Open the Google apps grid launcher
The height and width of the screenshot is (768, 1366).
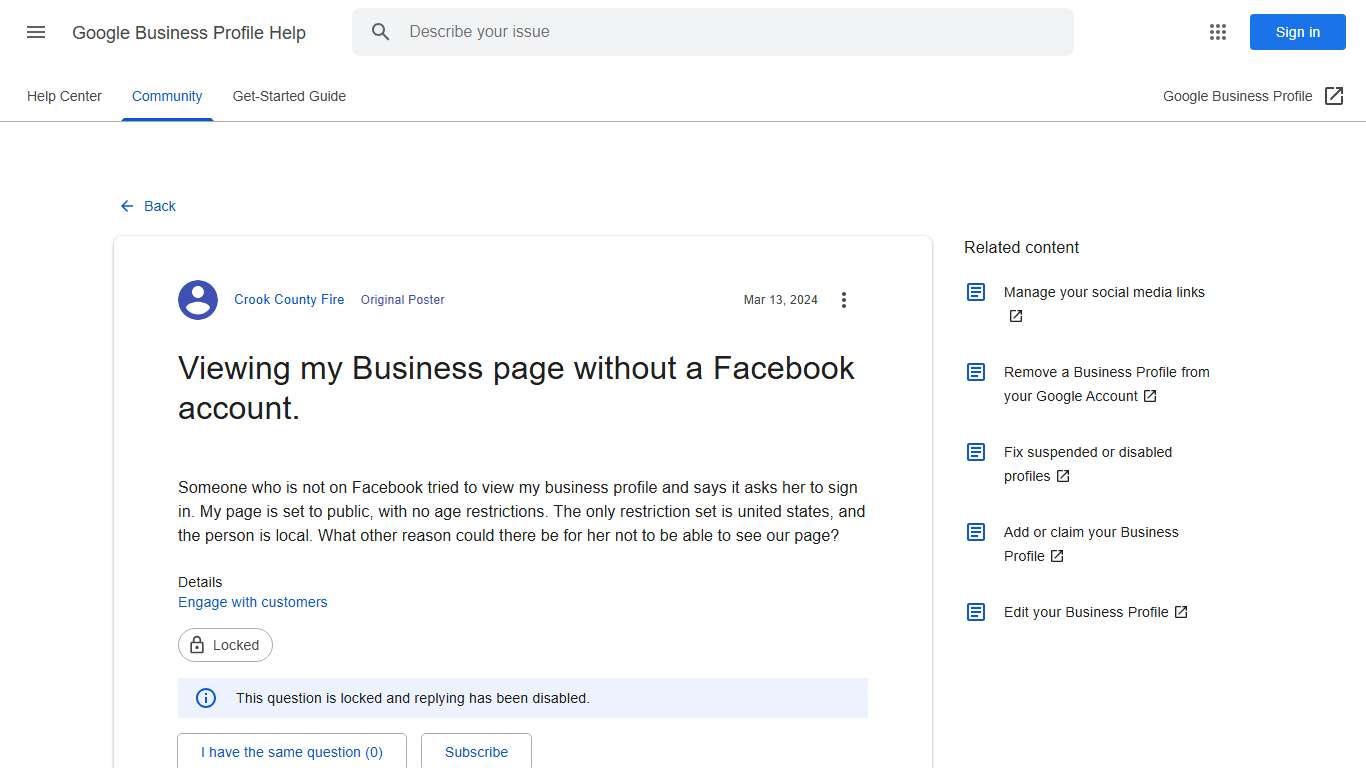[x=1217, y=32]
